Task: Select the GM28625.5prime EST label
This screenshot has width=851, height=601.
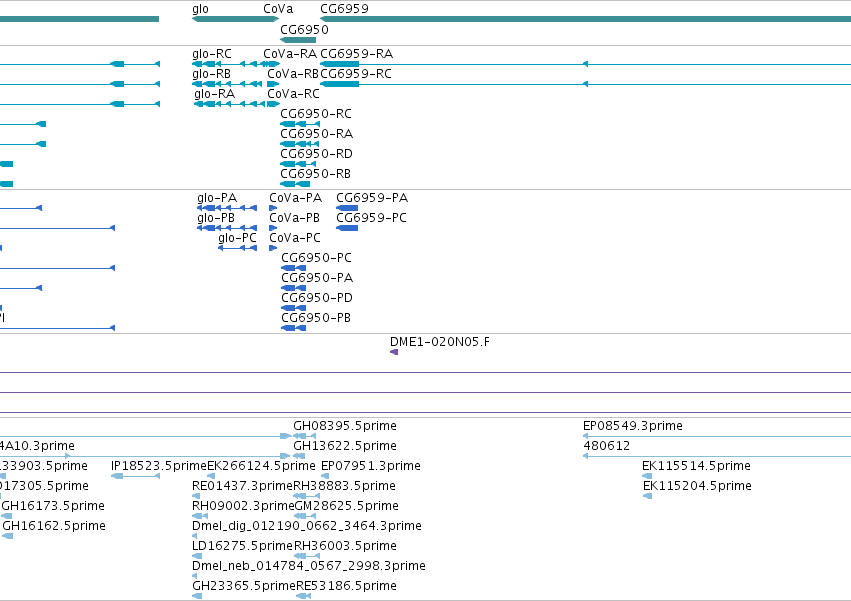Action: click(346, 507)
